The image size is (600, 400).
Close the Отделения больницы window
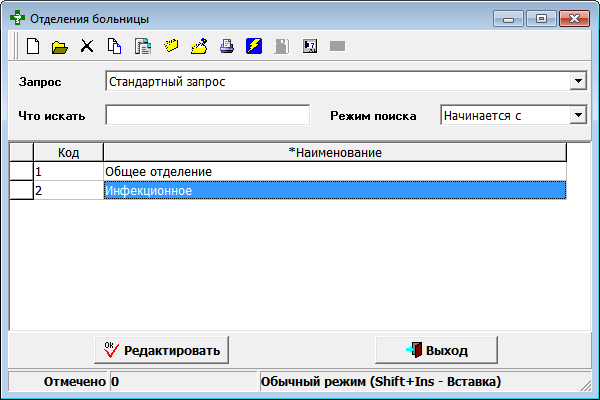coord(574,18)
